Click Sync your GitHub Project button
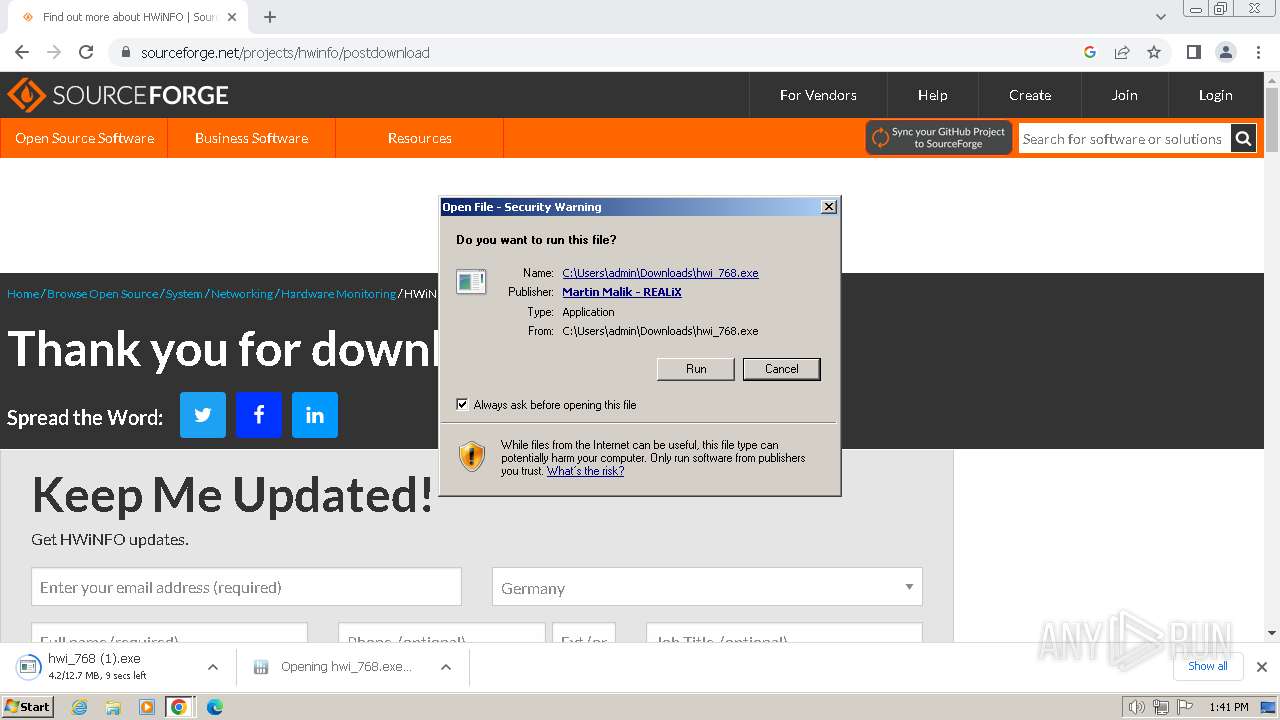This screenshot has width=1280, height=720. coord(939,138)
